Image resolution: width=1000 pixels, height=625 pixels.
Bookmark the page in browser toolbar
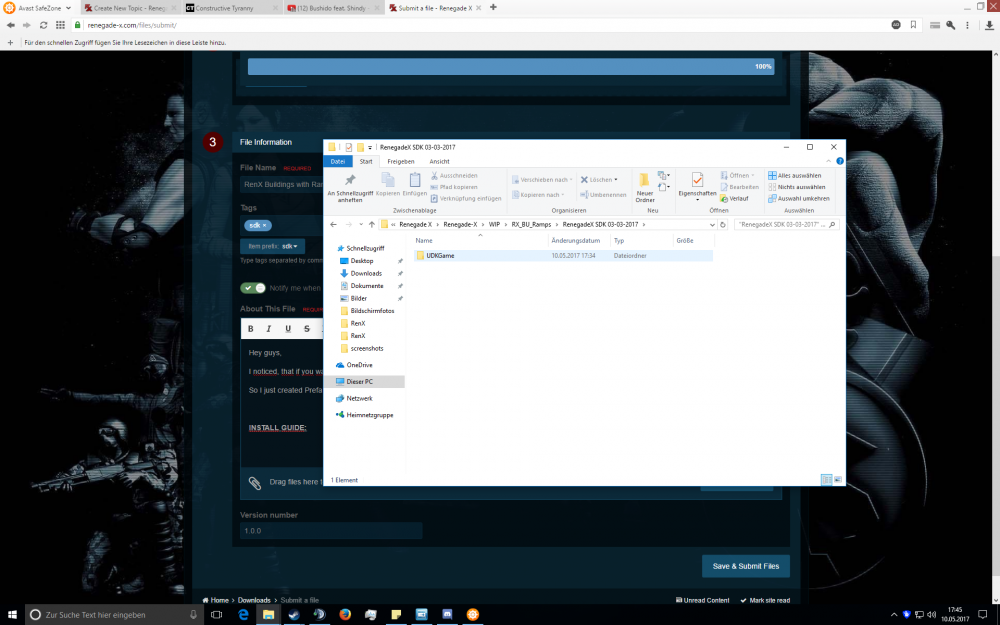[913, 25]
